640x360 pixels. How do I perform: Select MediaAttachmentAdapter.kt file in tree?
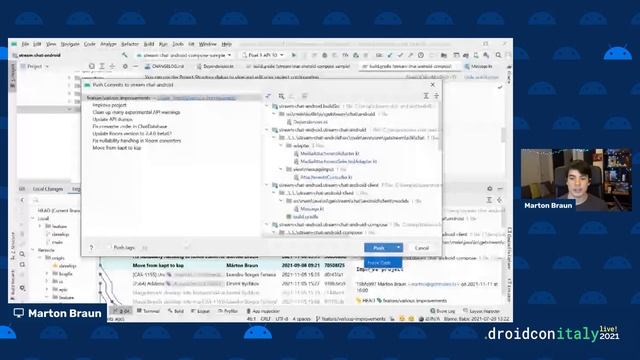(x=330, y=153)
